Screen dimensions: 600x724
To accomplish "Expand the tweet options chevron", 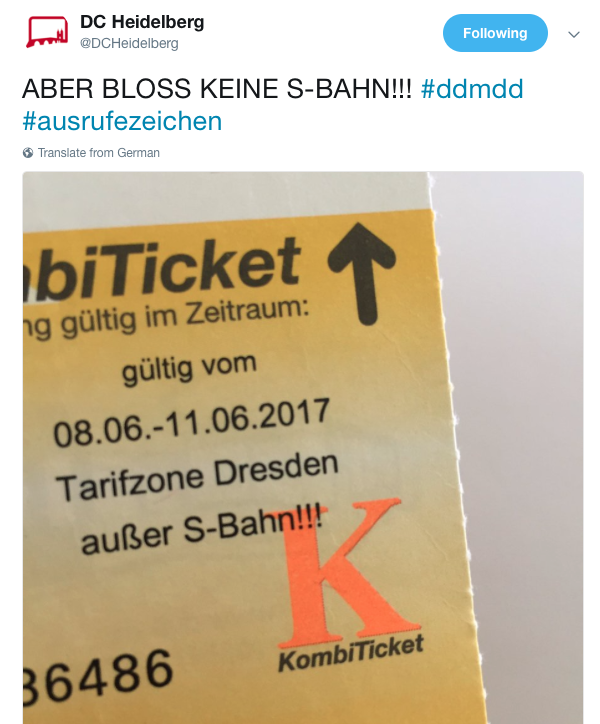I will (x=574, y=34).
